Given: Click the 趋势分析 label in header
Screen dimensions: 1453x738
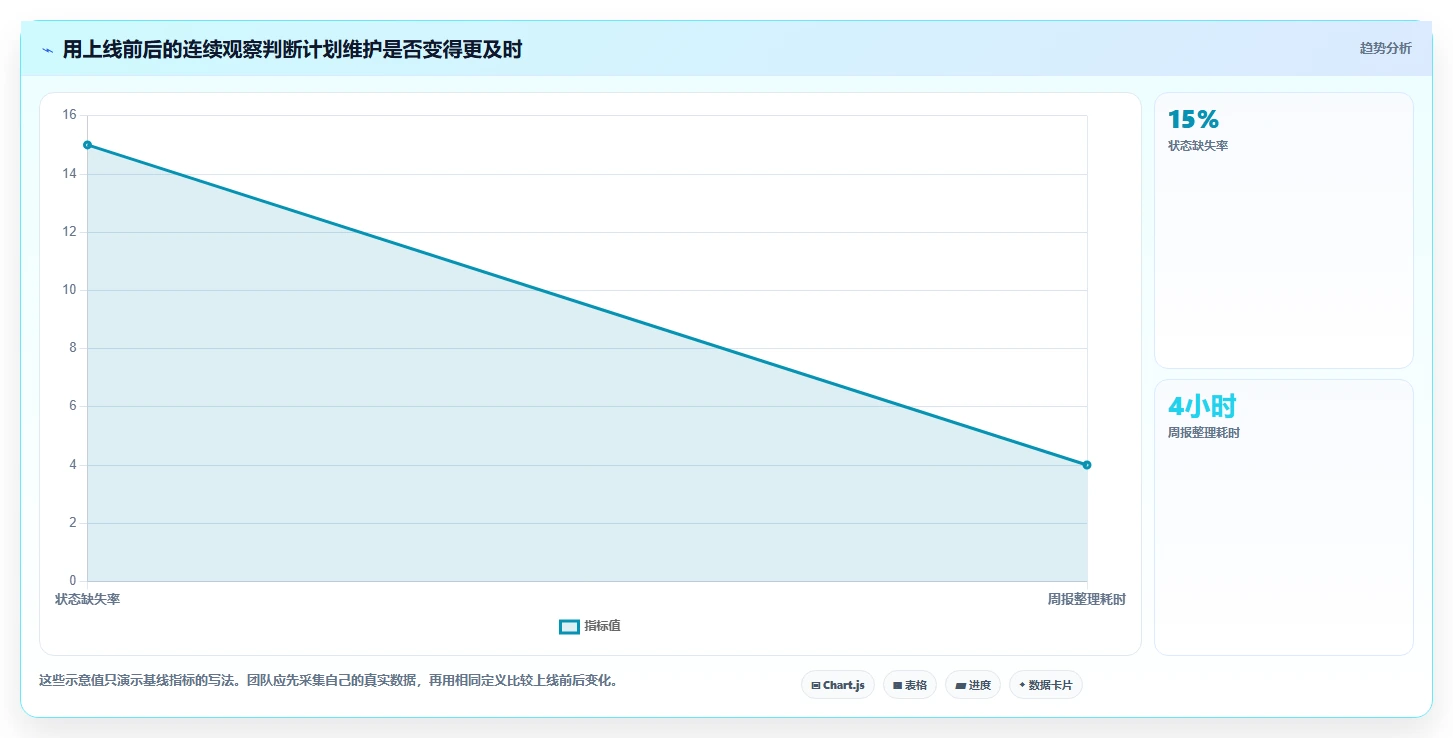Looking at the screenshot, I should coord(1385,48).
